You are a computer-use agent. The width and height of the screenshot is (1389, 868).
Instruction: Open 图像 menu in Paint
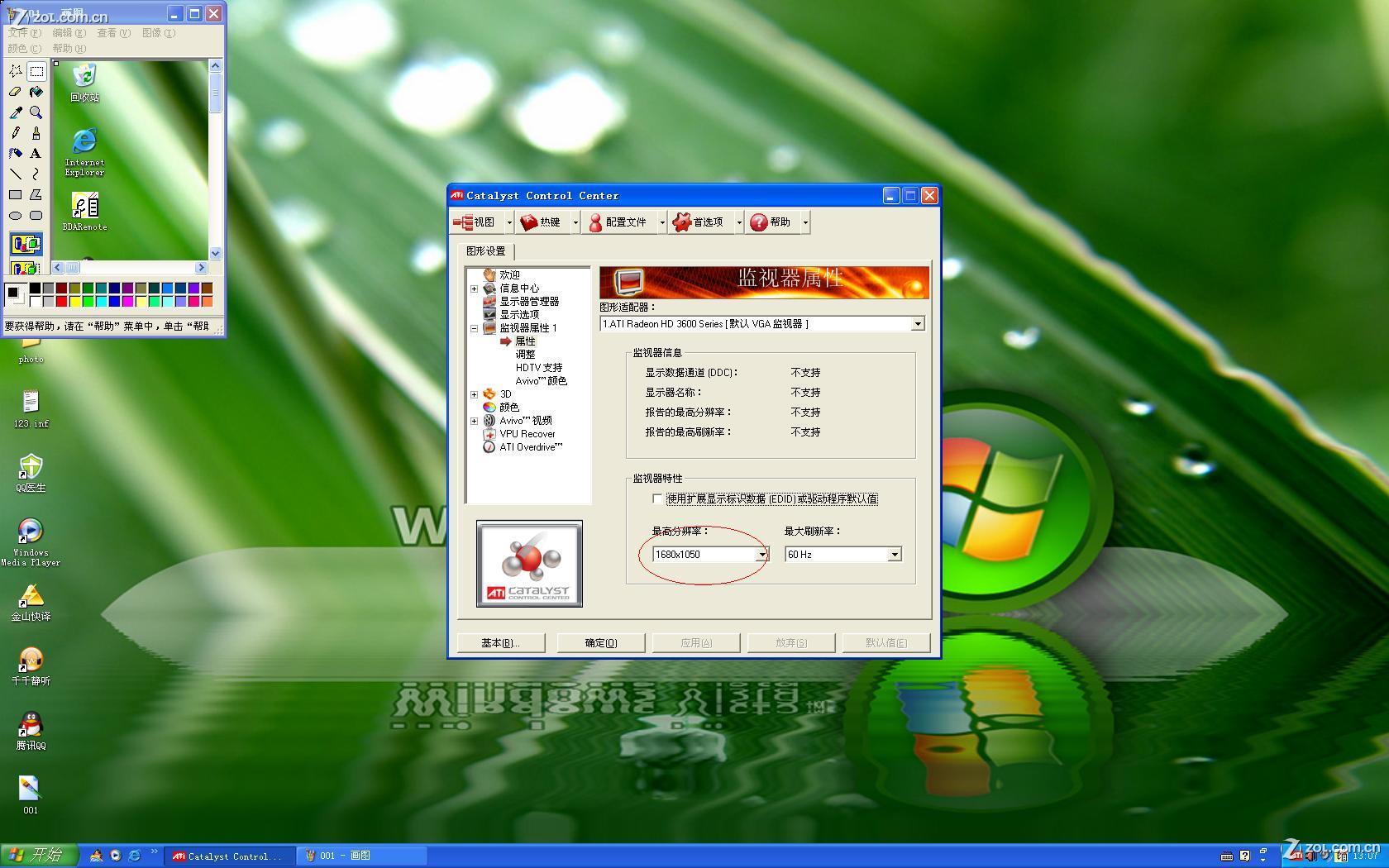[x=159, y=33]
